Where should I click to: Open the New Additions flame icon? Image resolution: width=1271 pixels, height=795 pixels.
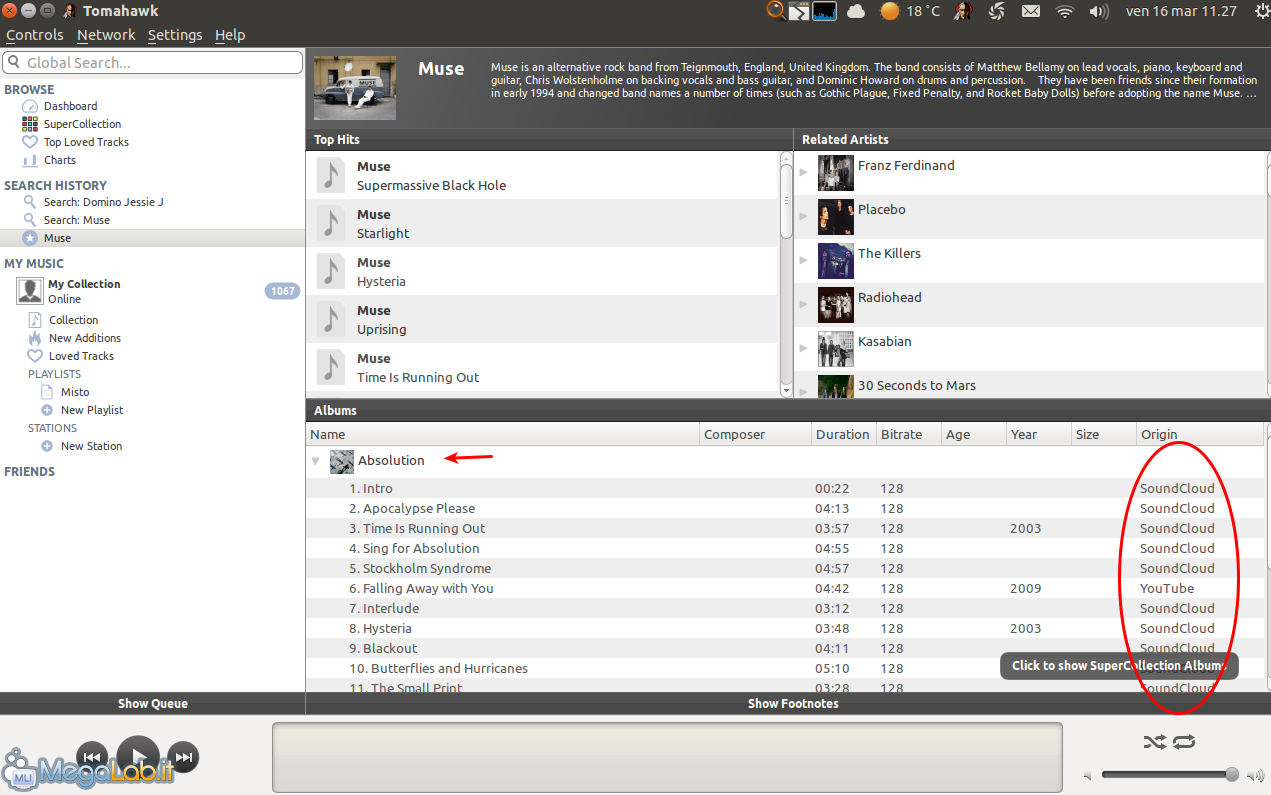click(35, 338)
